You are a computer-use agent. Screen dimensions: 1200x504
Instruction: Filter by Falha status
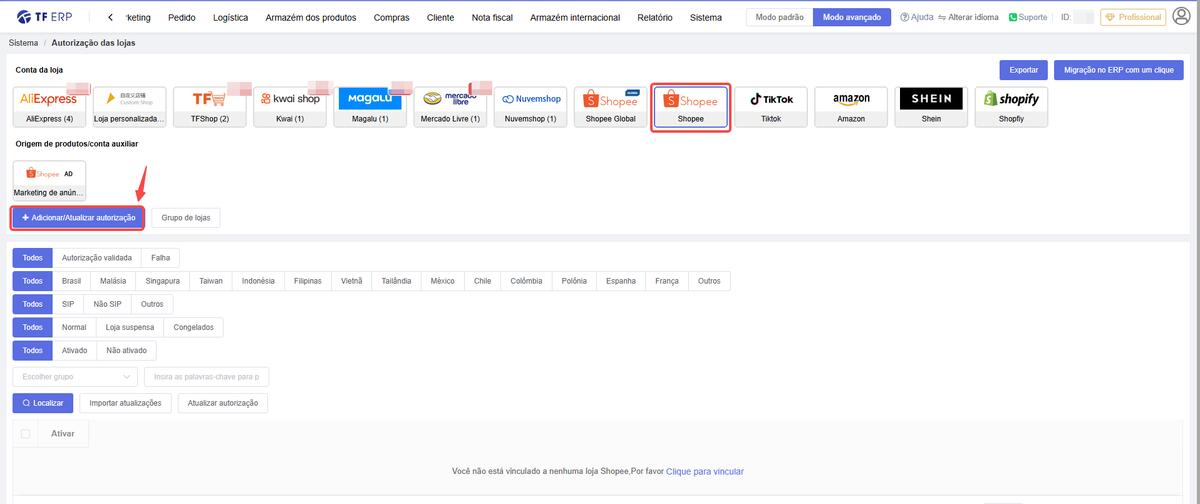[161, 257]
